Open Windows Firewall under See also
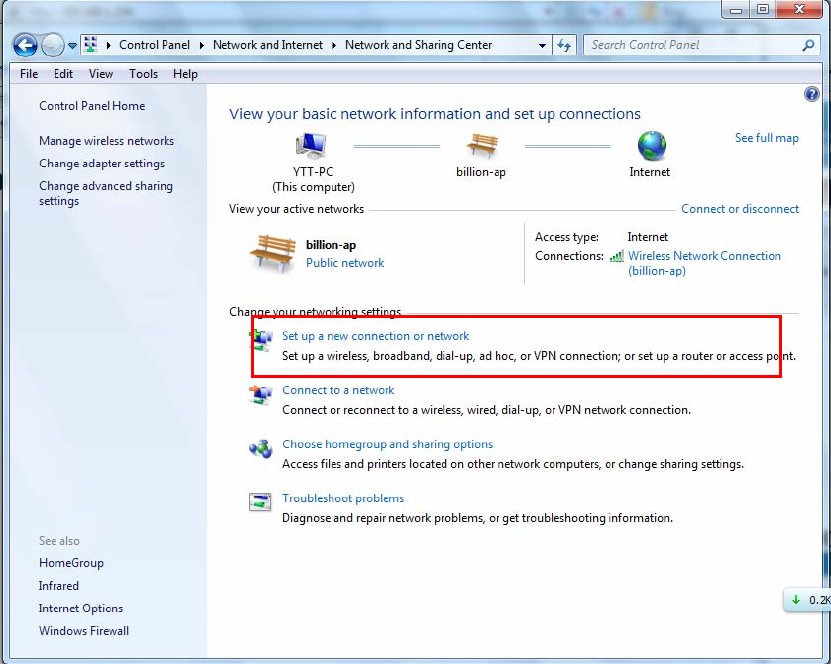831x664 pixels. click(84, 631)
